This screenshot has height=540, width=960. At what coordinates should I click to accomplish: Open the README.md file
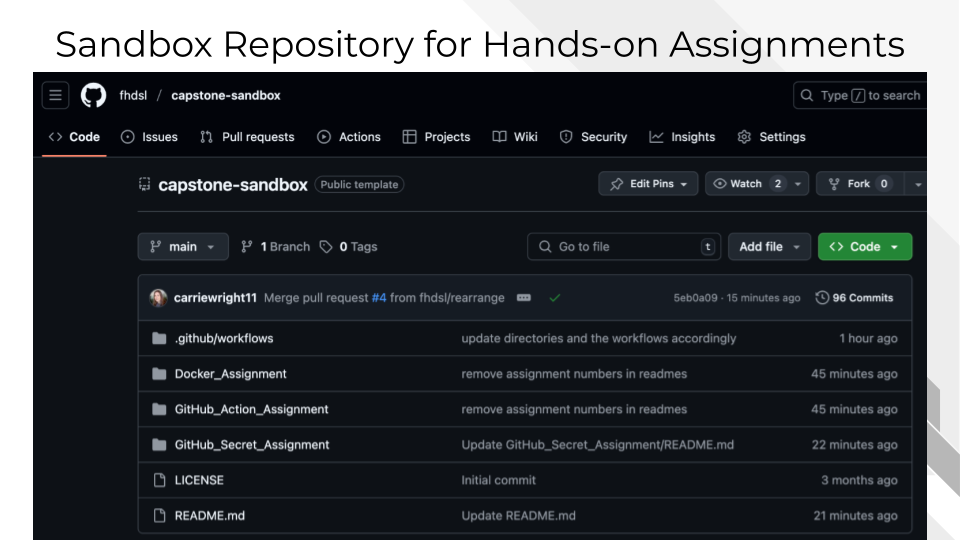pos(209,516)
